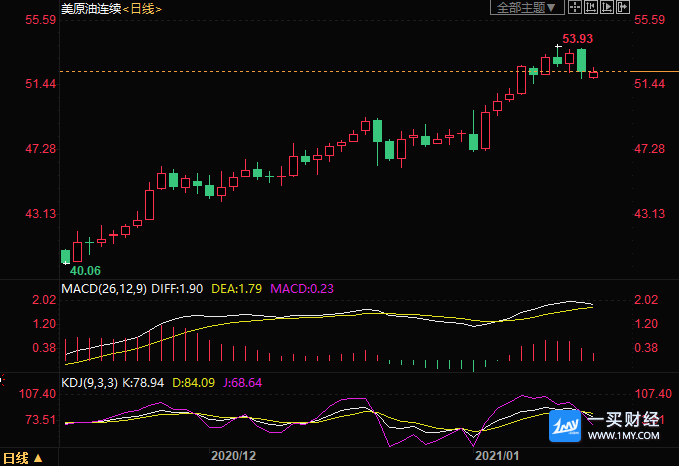Open the 全部主题 dropdown
The width and height of the screenshot is (679, 466).
[527, 7]
